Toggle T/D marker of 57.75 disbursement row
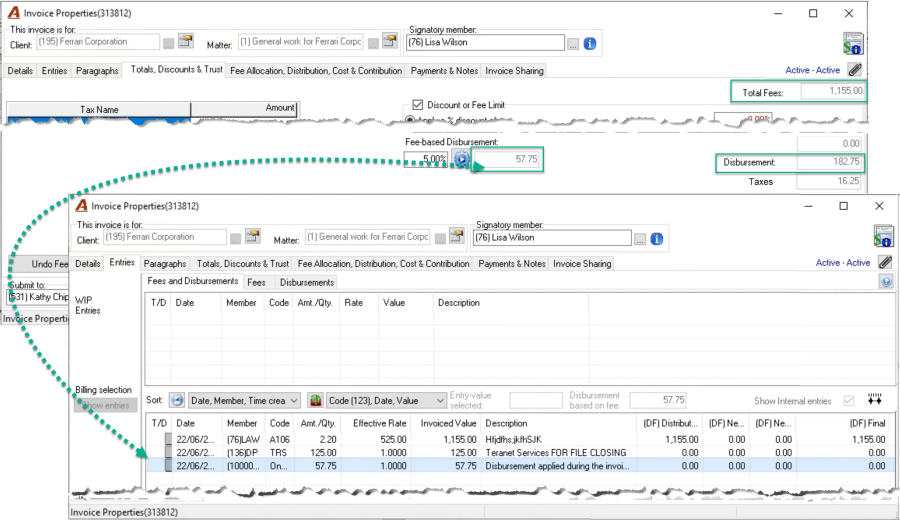Image resolution: width=900 pixels, height=520 pixels. pos(168,465)
